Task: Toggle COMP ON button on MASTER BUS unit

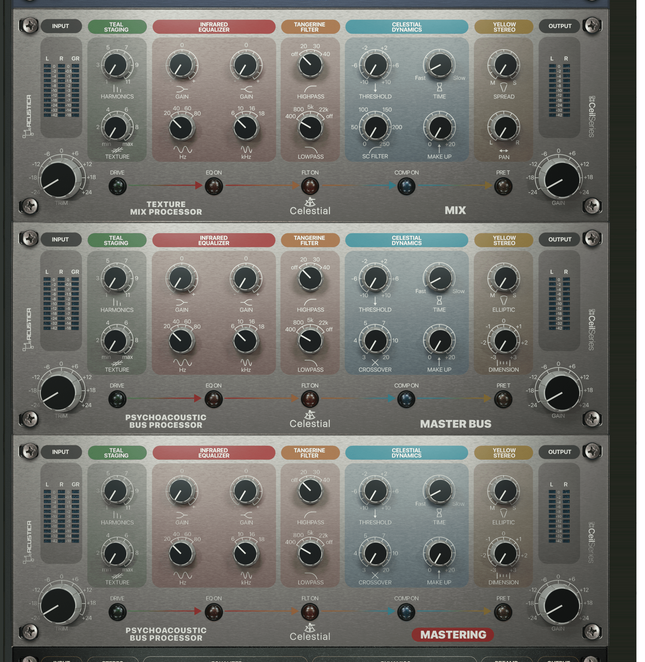Action: click(407, 399)
